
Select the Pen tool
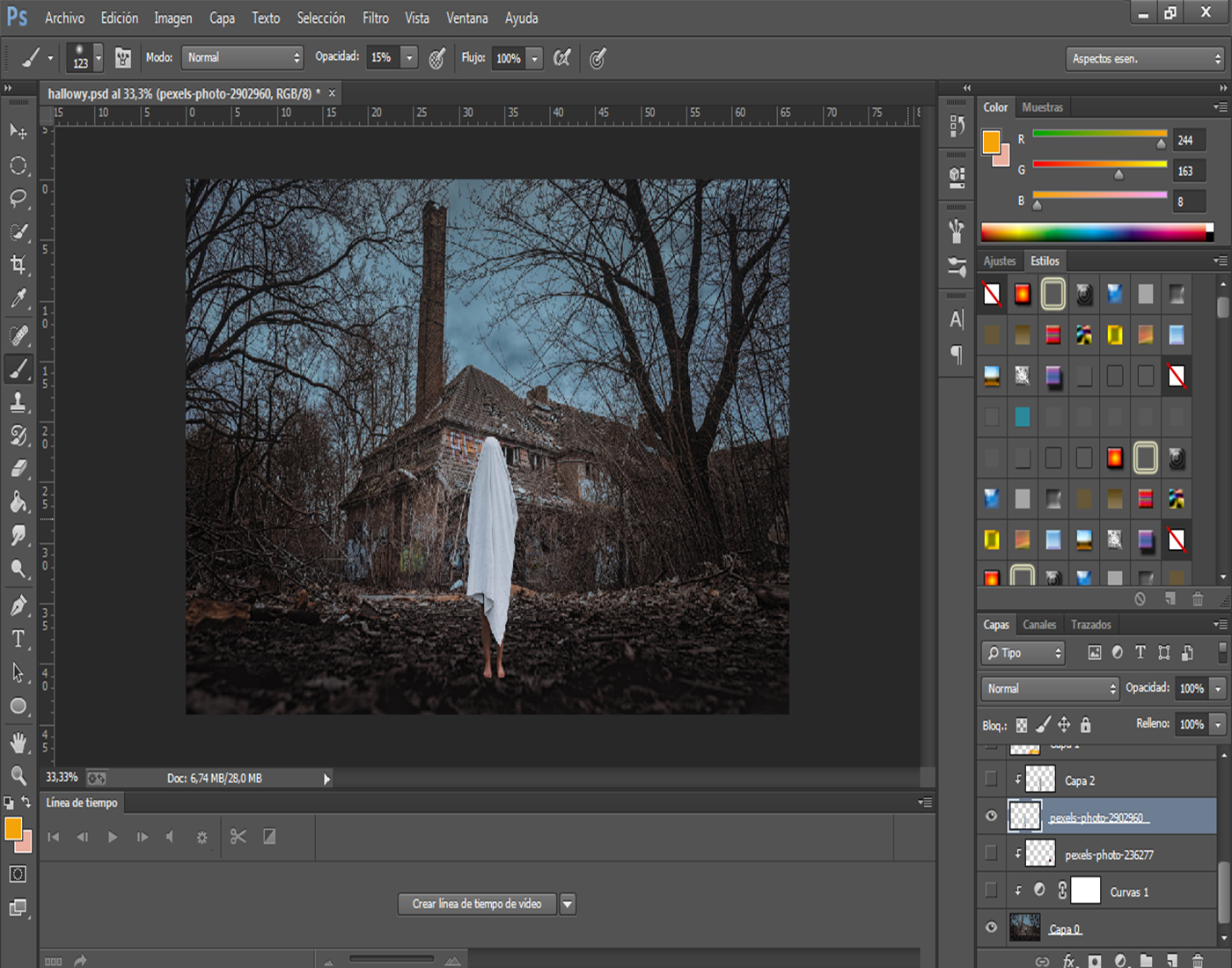click(x=18, y=605)
